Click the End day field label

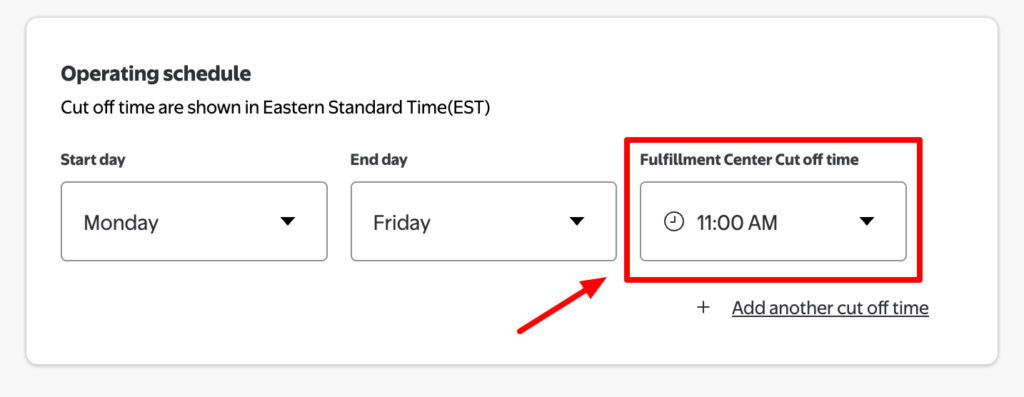point(379,160)
